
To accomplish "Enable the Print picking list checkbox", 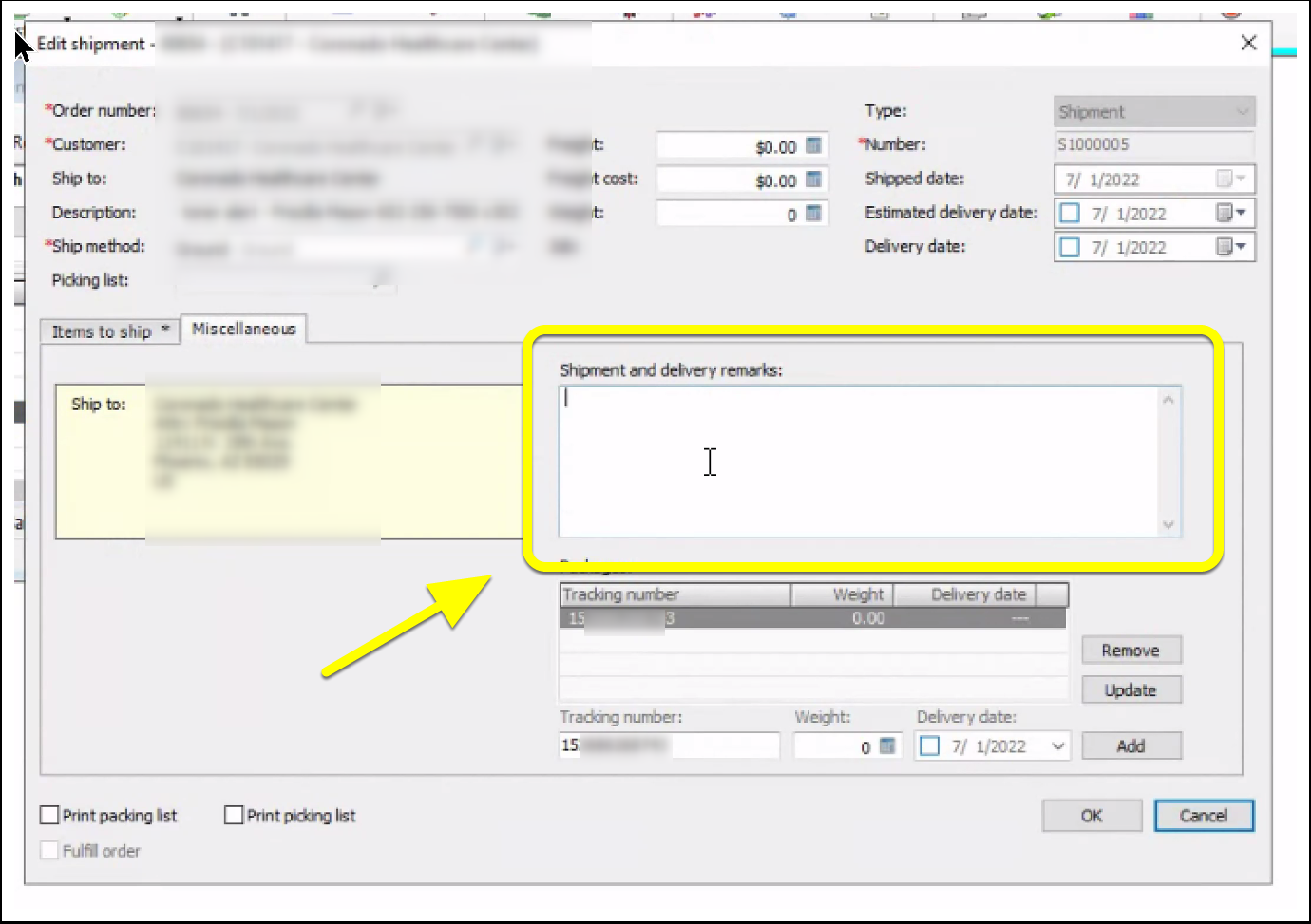I will 233,815.
